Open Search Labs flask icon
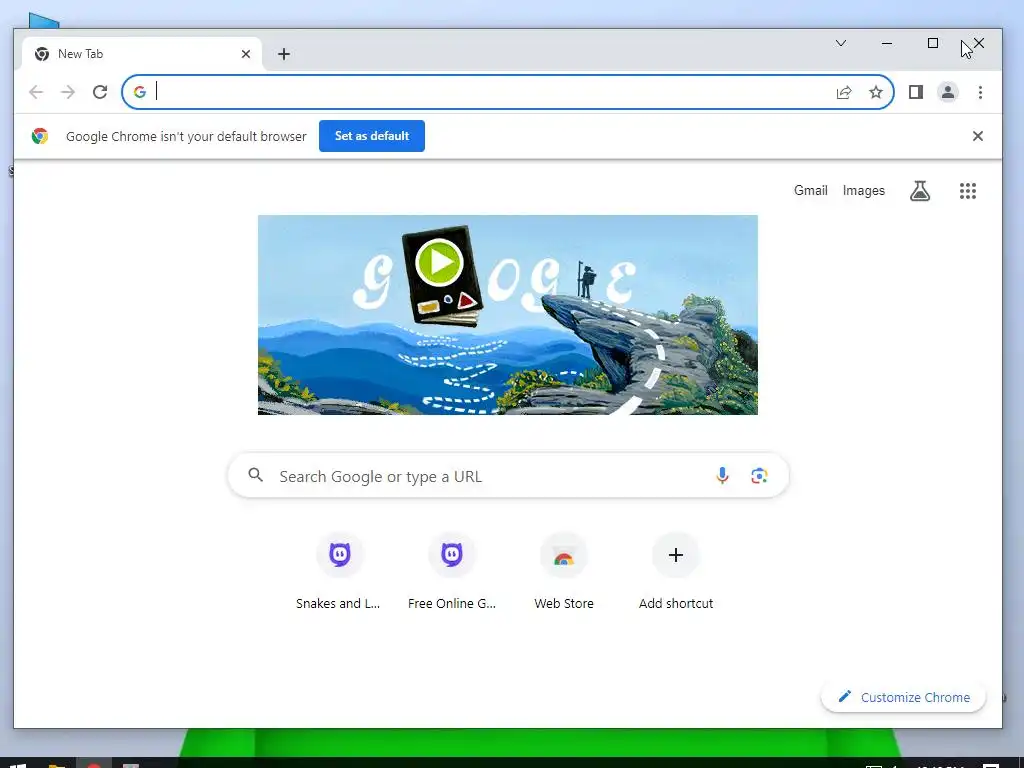This screenshot has height=768, width=1024. (920, 191)
